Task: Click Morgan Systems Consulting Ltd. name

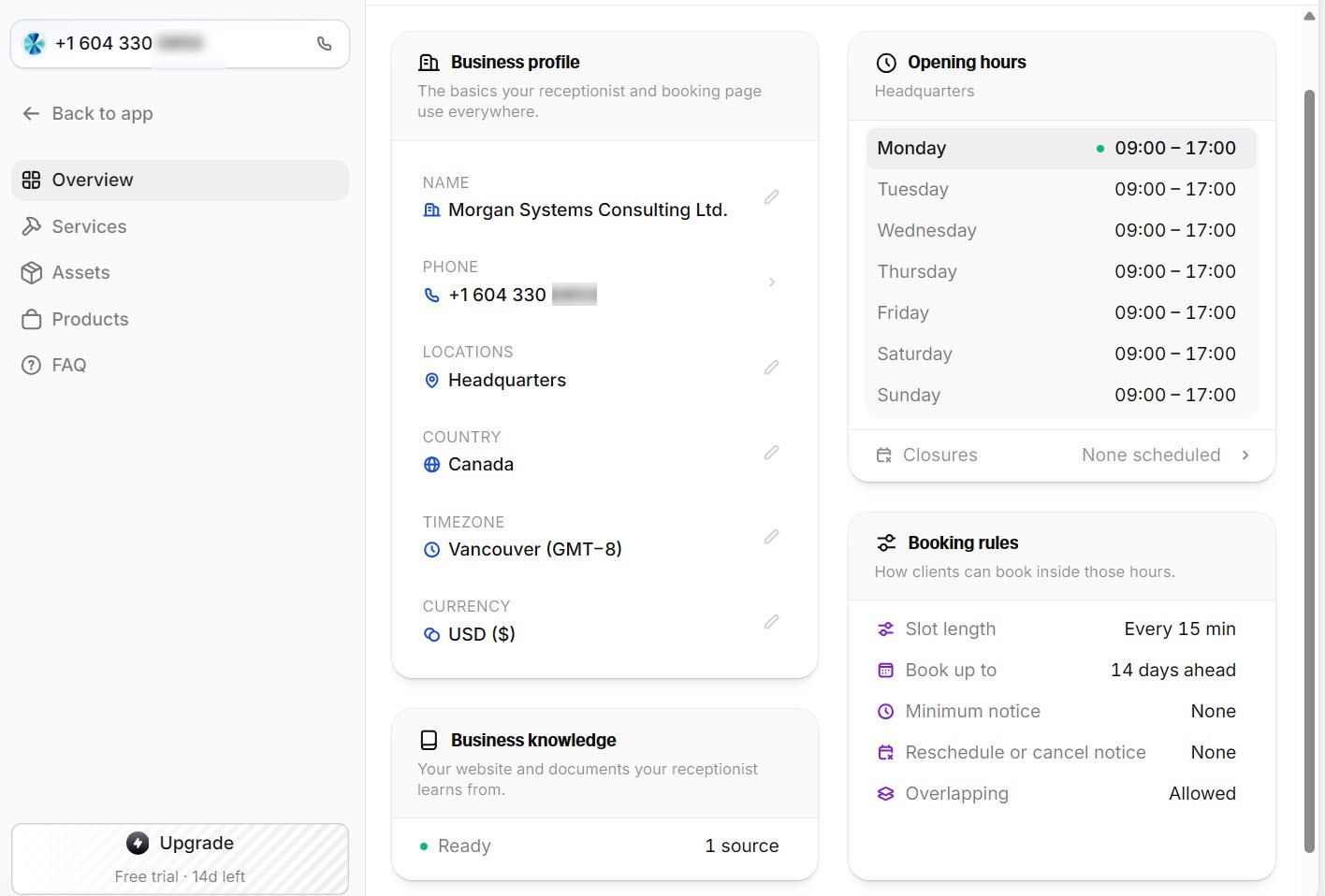Action: click(588, 210)
